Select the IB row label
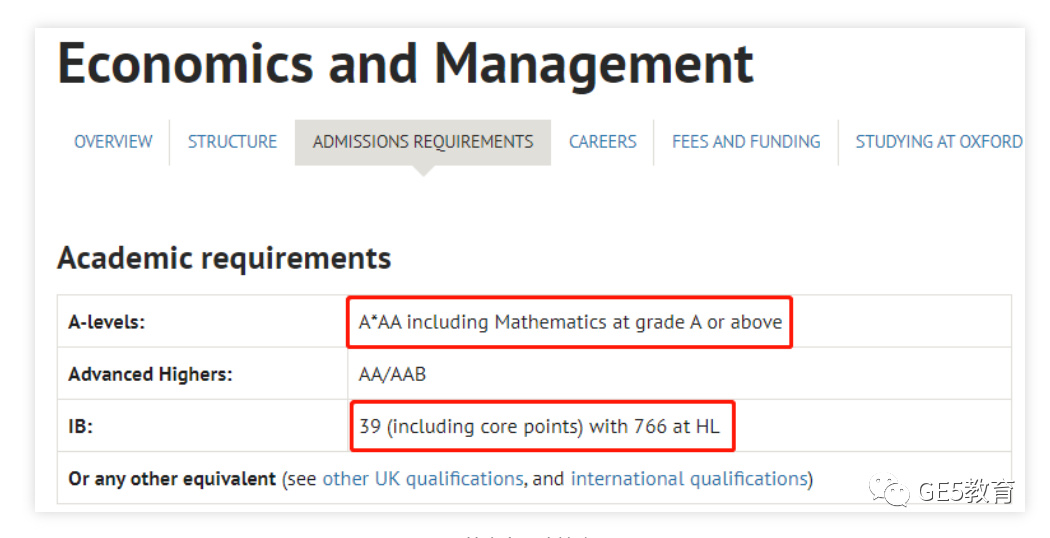1050x538 pixels. click(x=80, y=426)
